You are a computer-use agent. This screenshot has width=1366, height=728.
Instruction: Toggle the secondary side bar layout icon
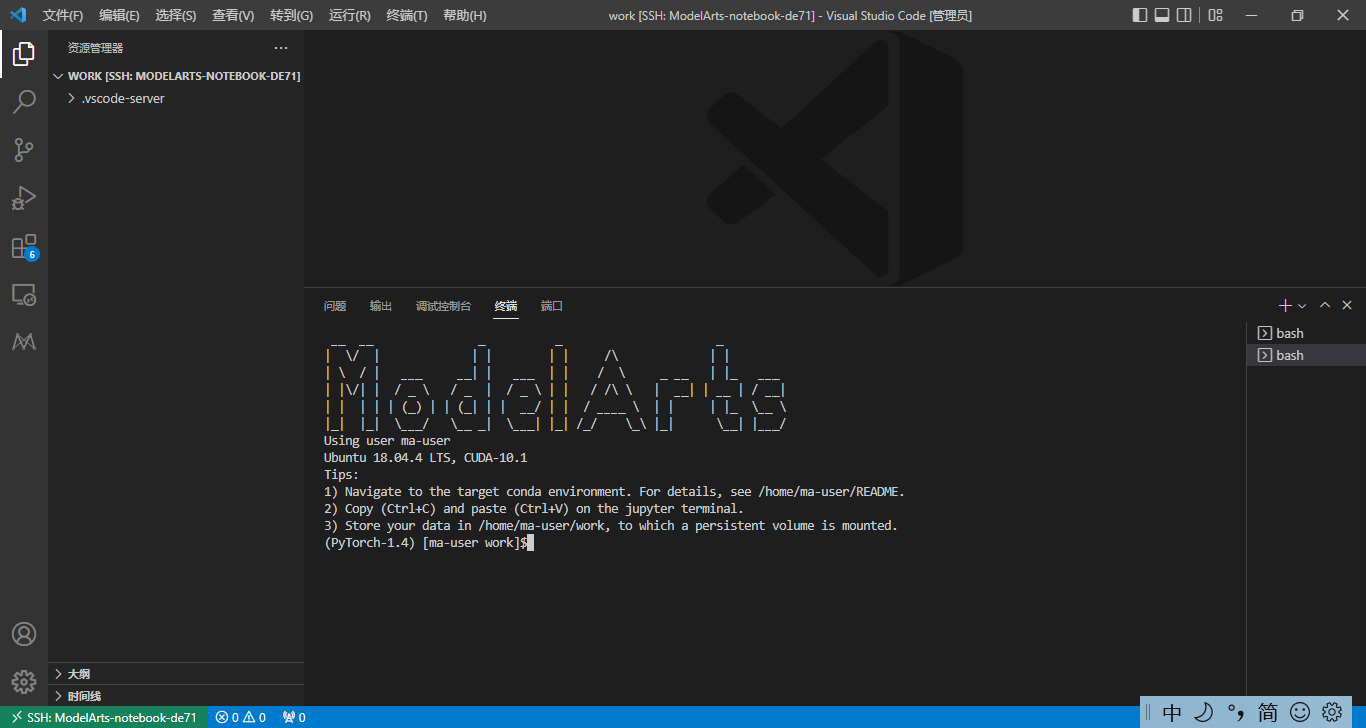(1184, 15)
